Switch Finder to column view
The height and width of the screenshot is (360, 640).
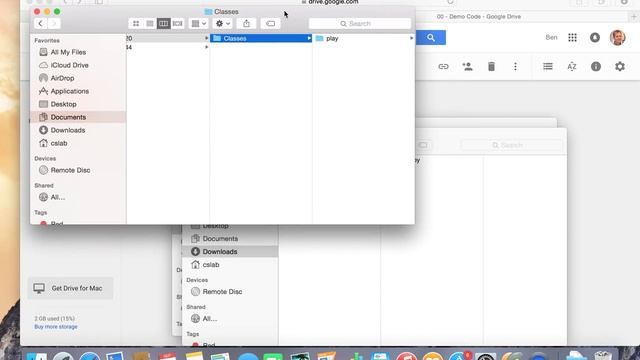click(163, 24)
